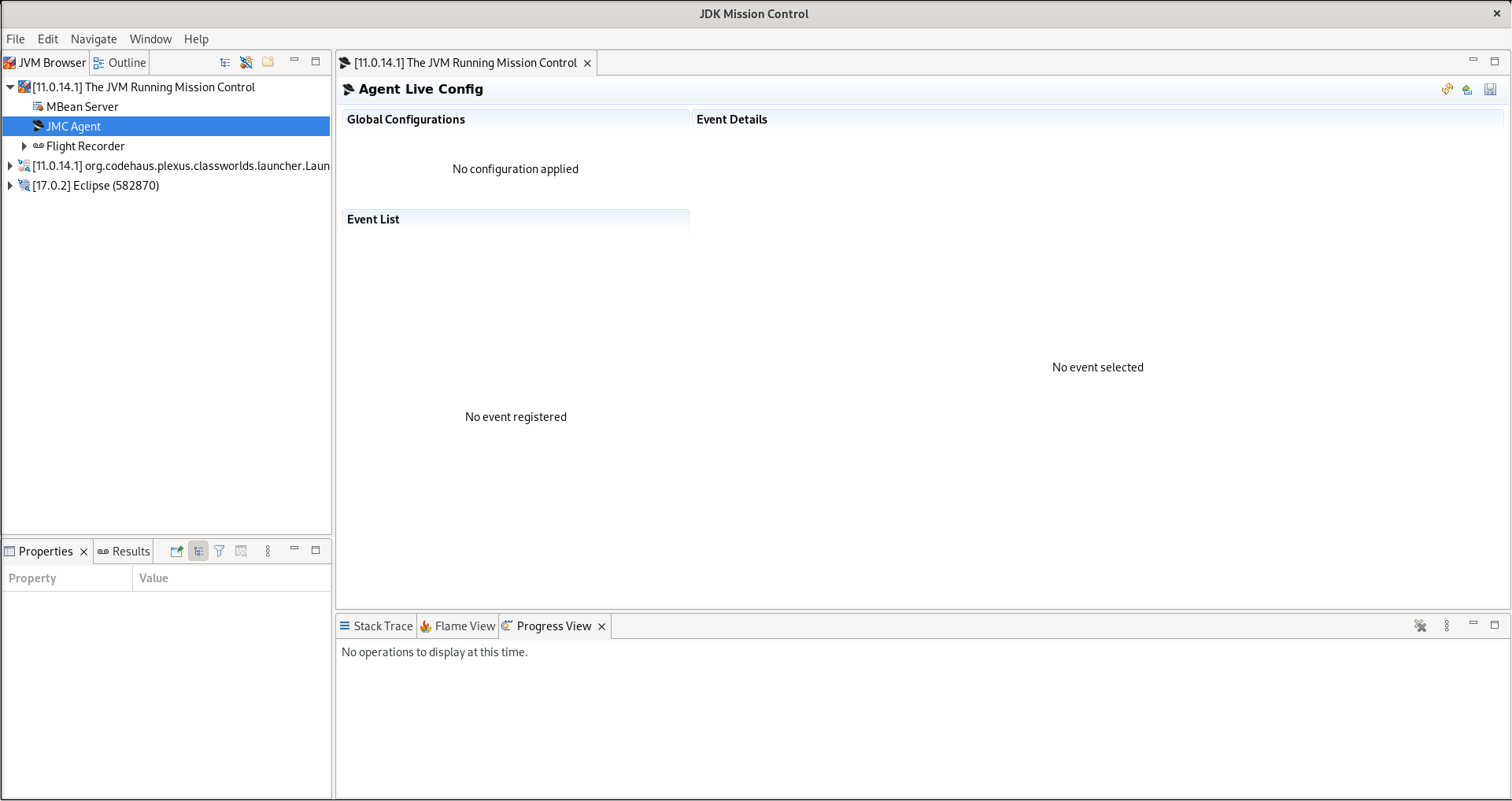Close the Properties tab

[x=83, y=552]
